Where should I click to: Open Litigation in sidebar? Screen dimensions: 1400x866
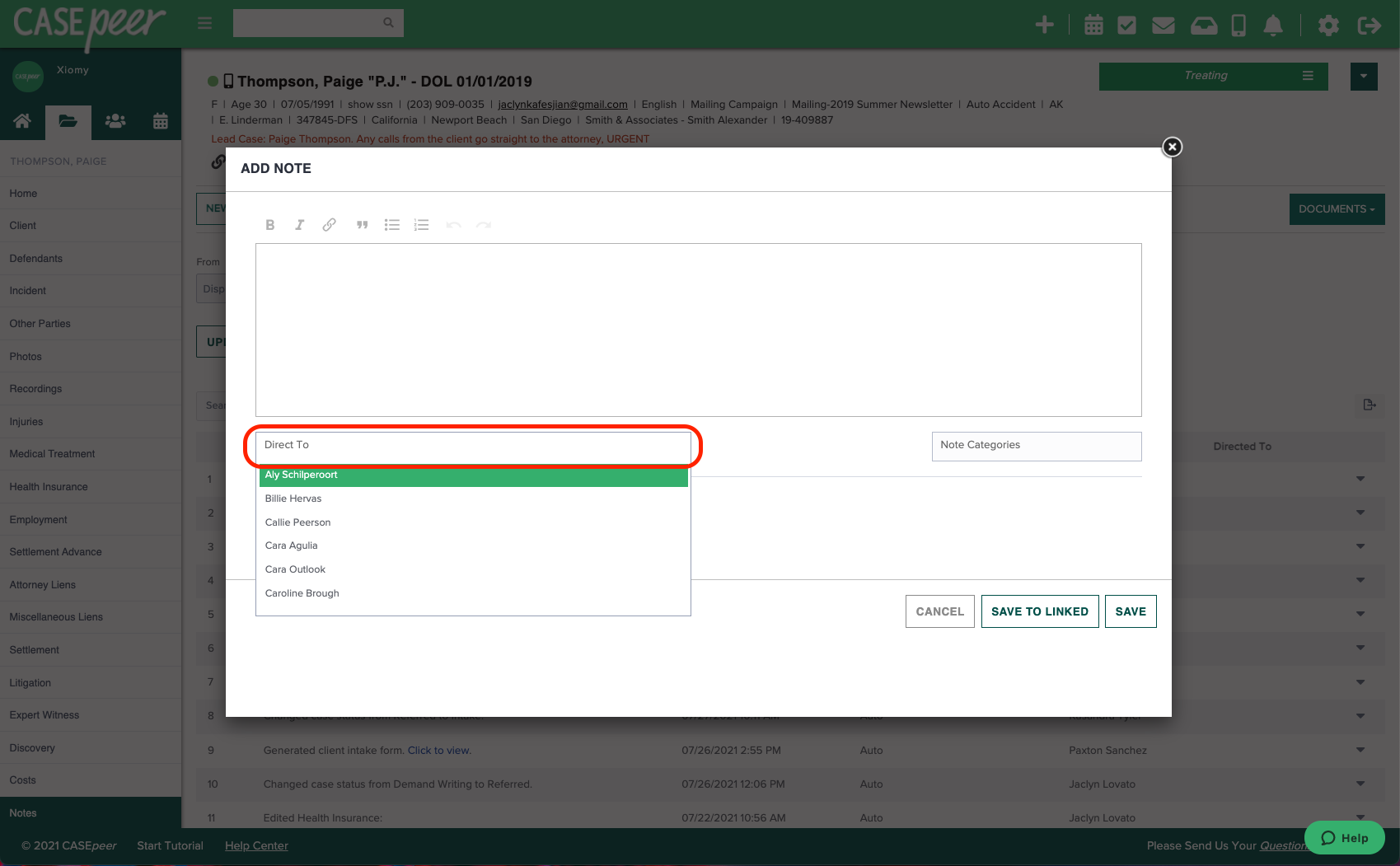(x=91, y=683)
